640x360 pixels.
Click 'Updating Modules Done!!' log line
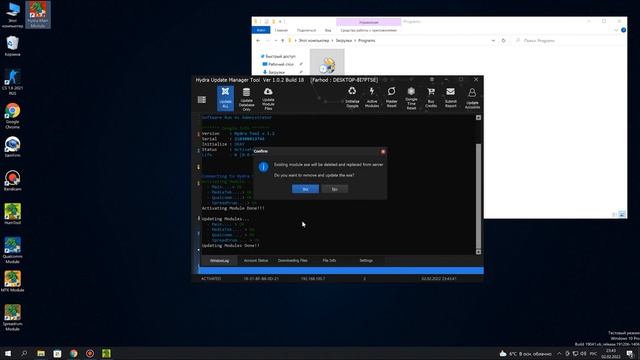click(x=231, y=246)
